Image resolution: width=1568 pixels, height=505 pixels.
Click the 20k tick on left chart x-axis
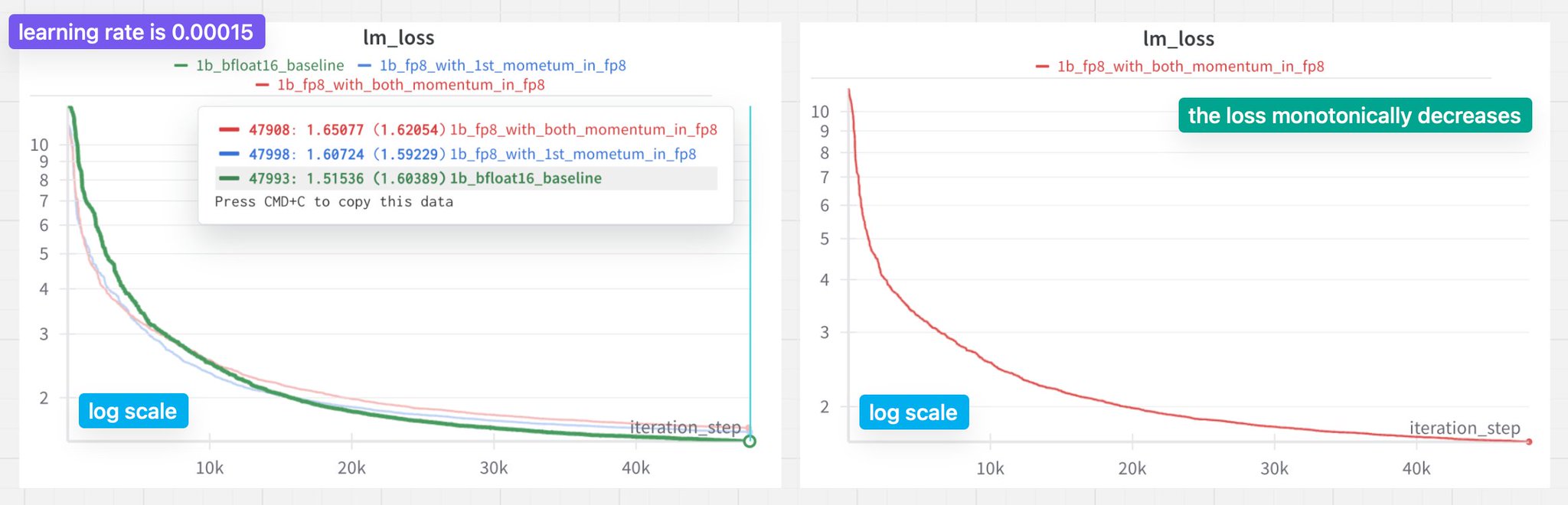351,468
